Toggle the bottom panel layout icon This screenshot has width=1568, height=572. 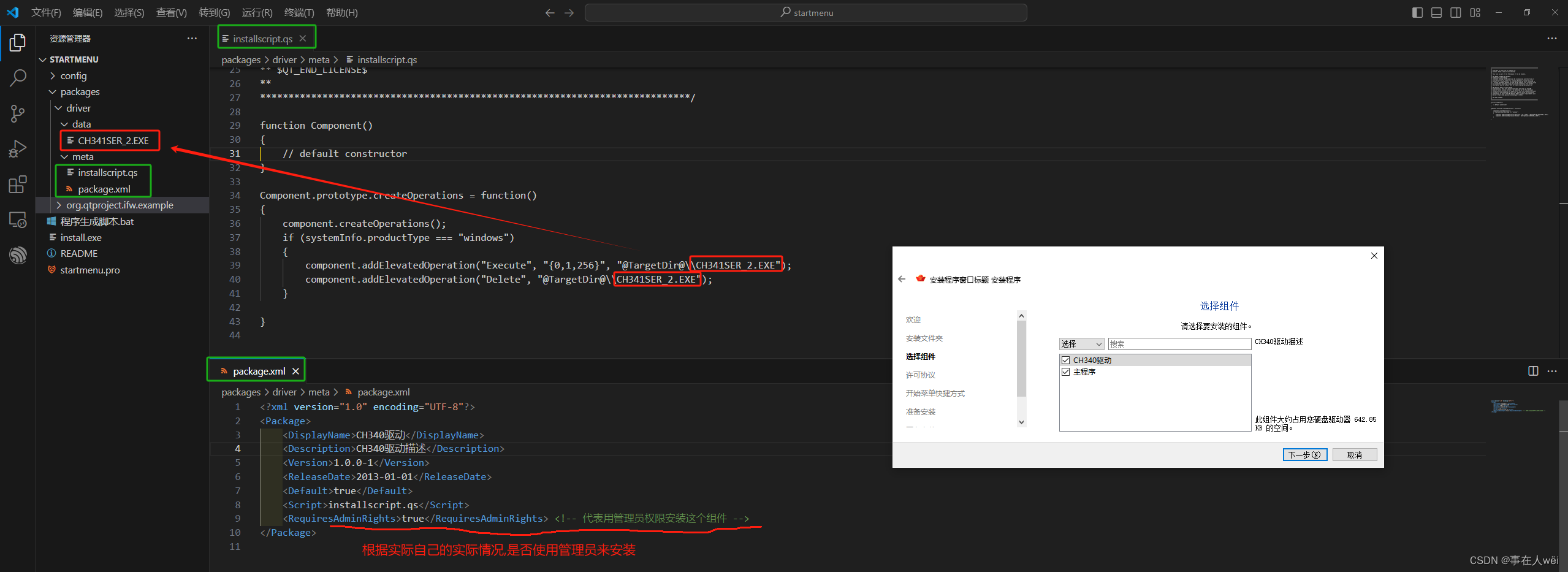[1436, 13]
